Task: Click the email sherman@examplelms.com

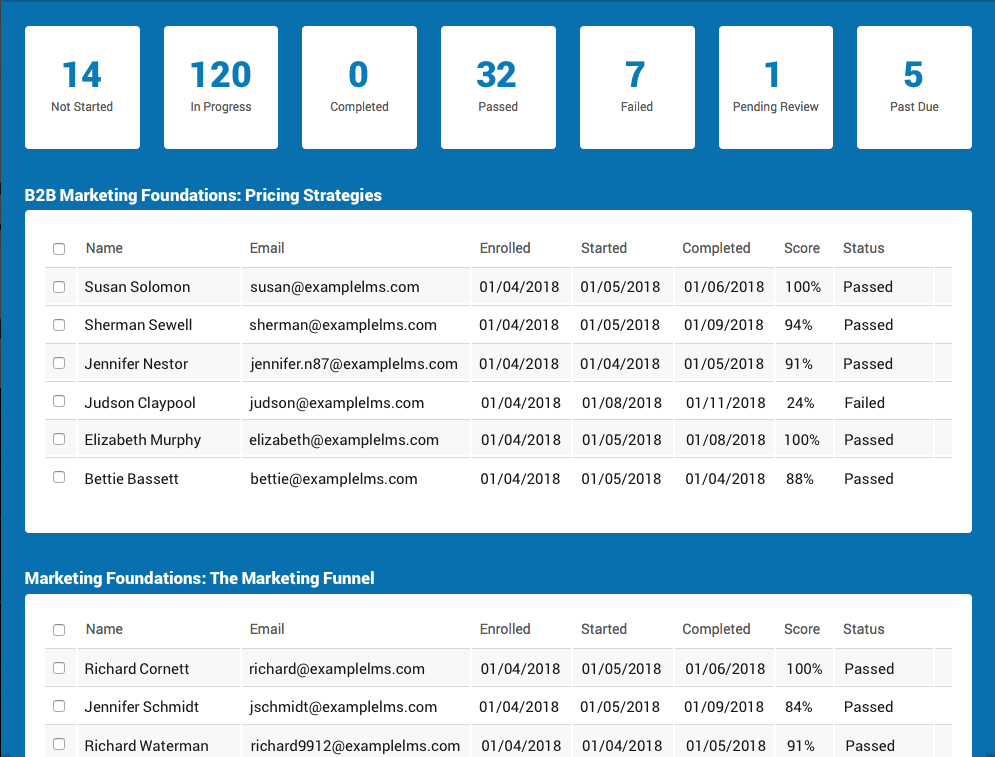Action: [343, 325]
